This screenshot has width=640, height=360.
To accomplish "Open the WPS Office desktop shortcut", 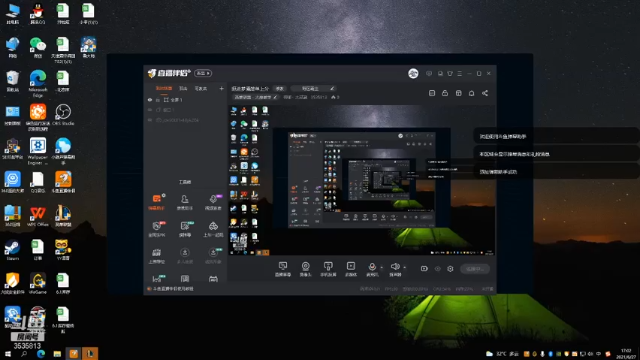I will tap(38, 216).
